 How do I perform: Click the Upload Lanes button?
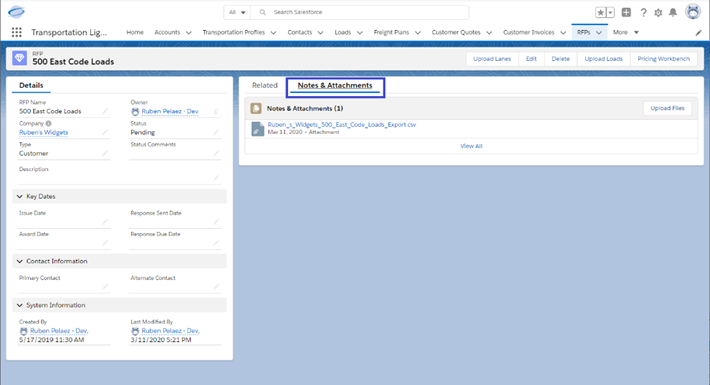[492, 59]
